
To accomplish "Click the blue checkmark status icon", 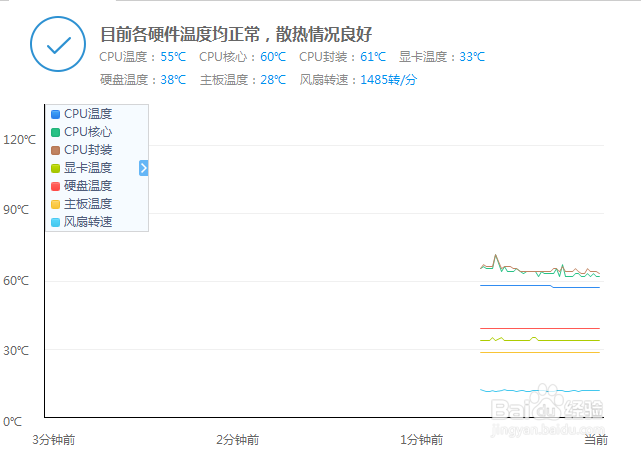I will (58, 44).
